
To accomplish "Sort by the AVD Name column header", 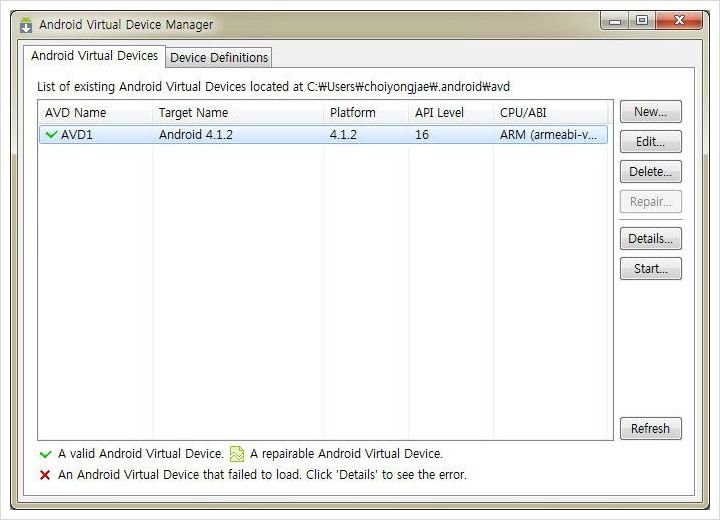I will pos(96,113).
